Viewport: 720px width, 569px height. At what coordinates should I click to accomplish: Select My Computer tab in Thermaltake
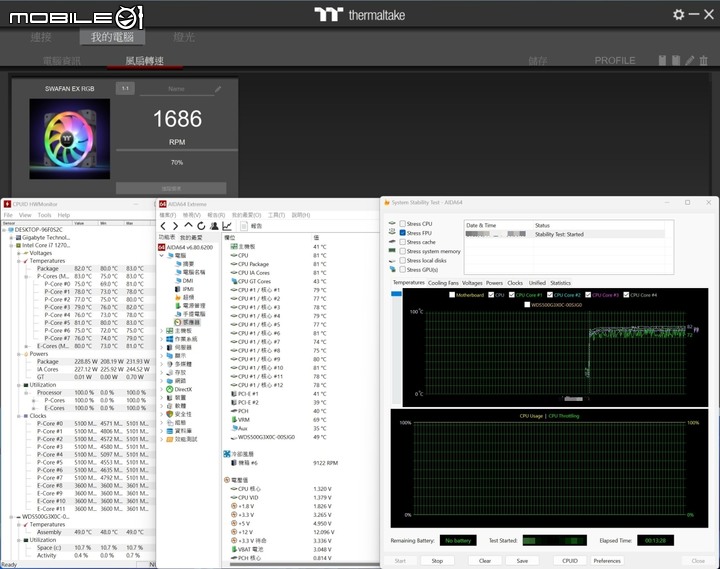click(x=112, y=37)
